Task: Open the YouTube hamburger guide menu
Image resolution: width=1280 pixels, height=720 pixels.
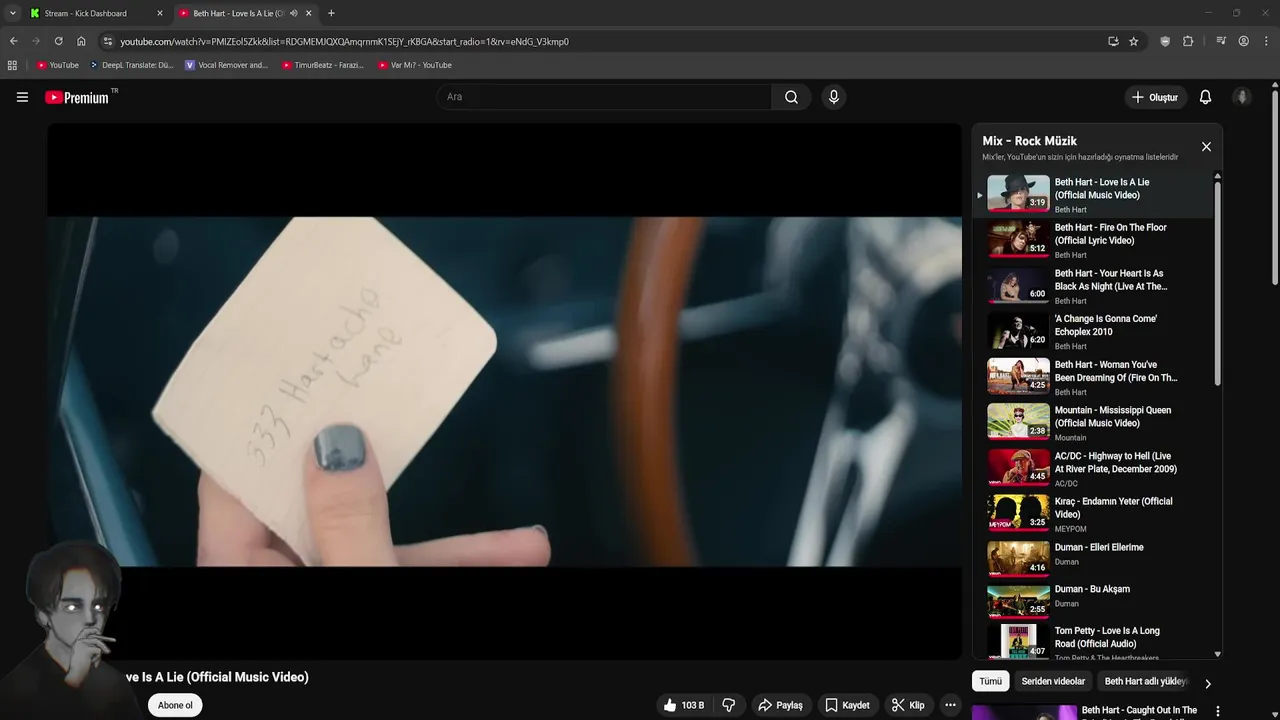Action: pos(22,97)
